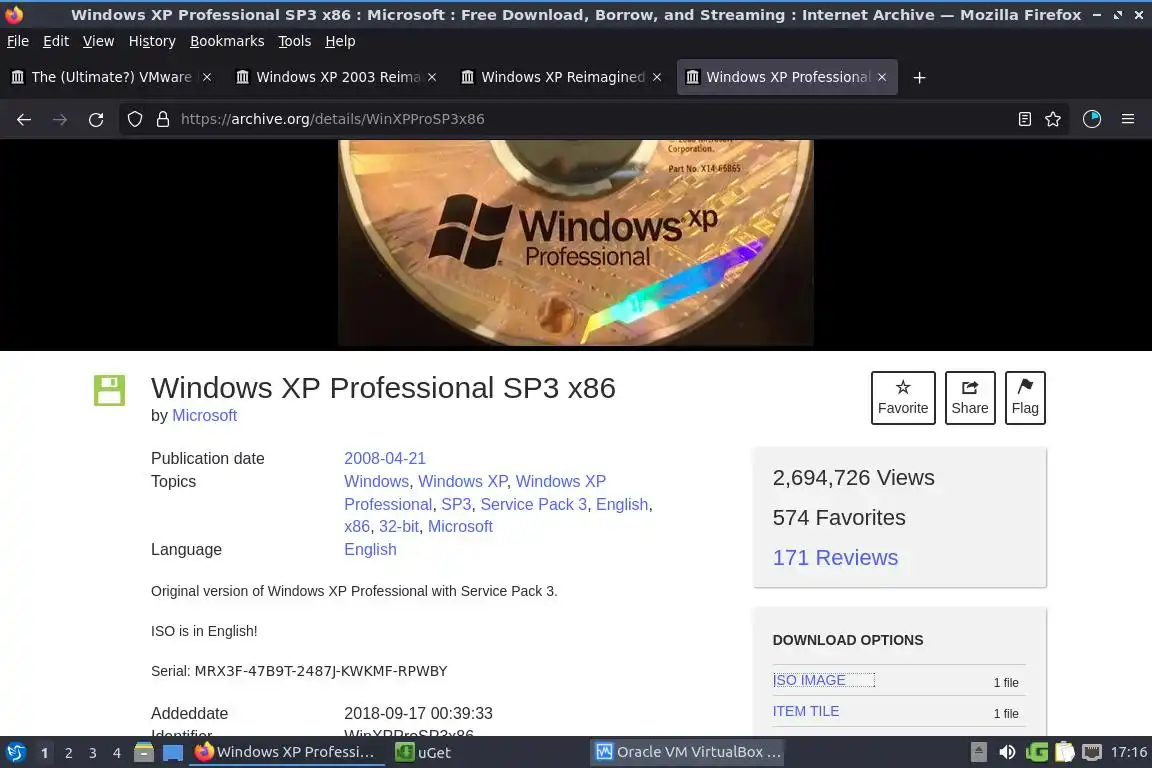Image resolution: width=1152 pixels, height=768 pixels.
Task: Switch to workspace 1 in taskbar
Action: tap(45, 753)
